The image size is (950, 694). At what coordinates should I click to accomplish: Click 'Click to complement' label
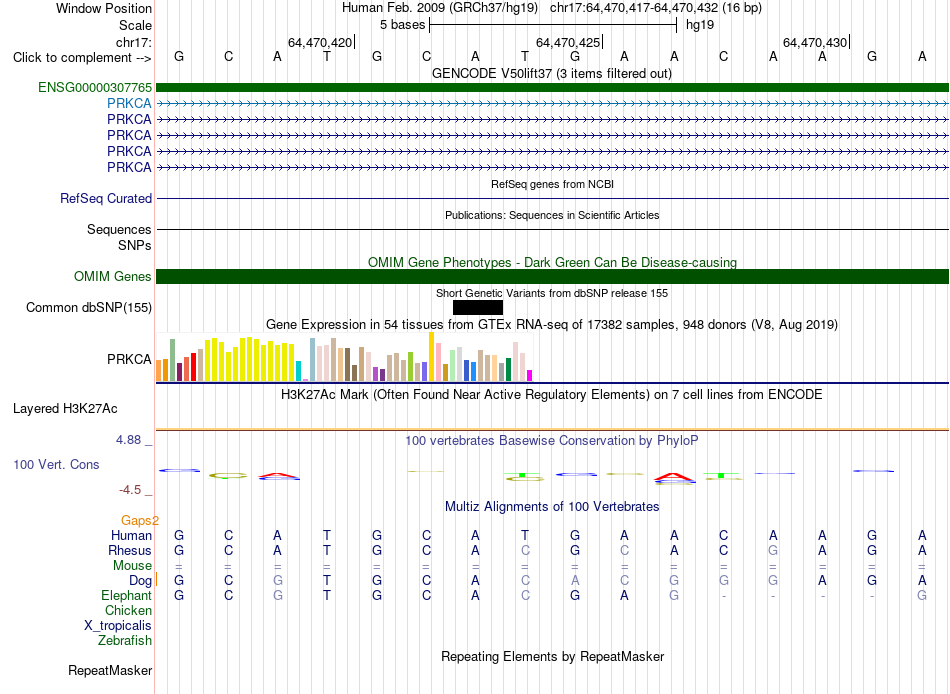pyautogui.click(x=82, y=58)
